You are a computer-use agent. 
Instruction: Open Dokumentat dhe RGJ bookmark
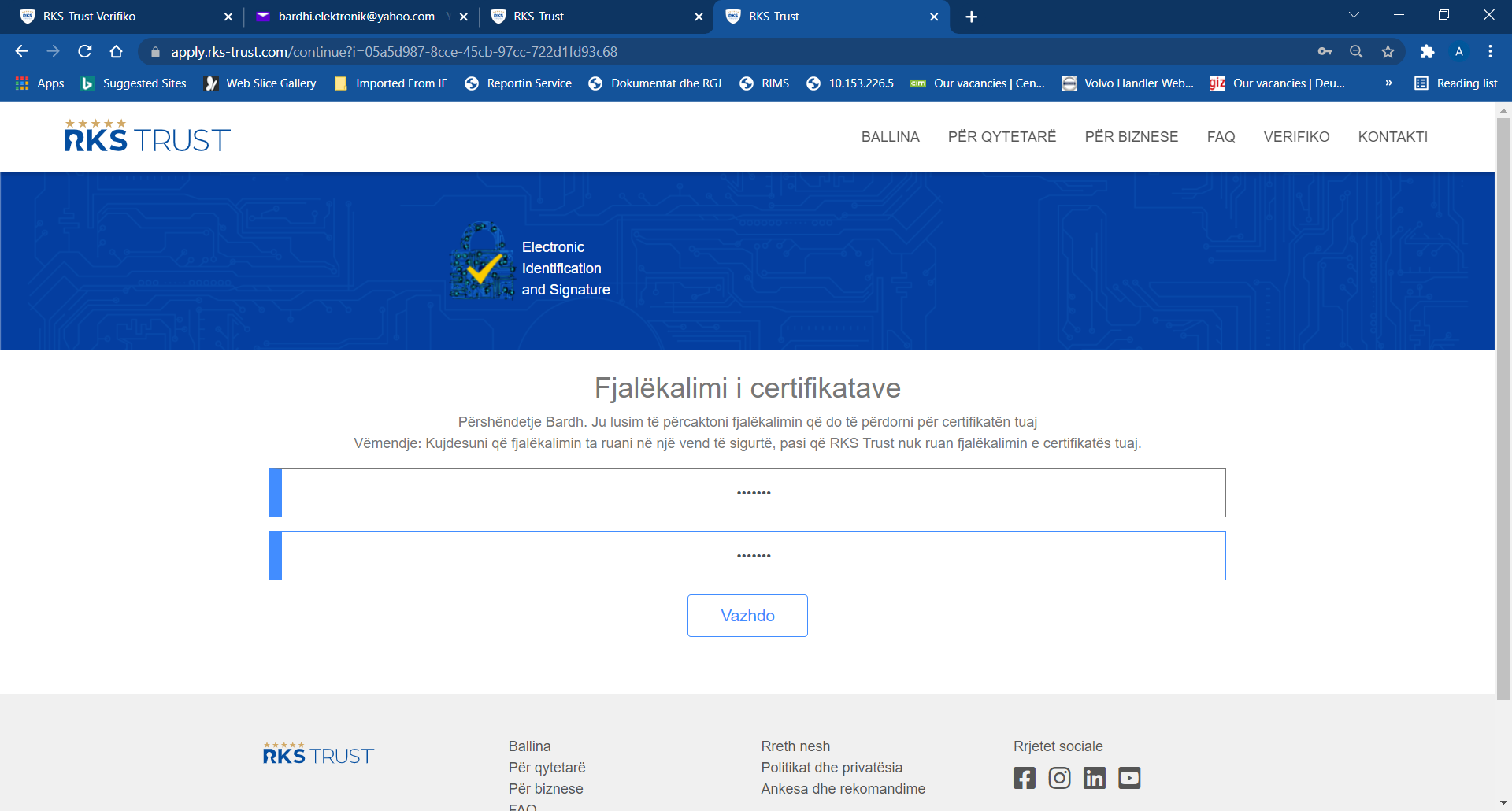(655, 83)
